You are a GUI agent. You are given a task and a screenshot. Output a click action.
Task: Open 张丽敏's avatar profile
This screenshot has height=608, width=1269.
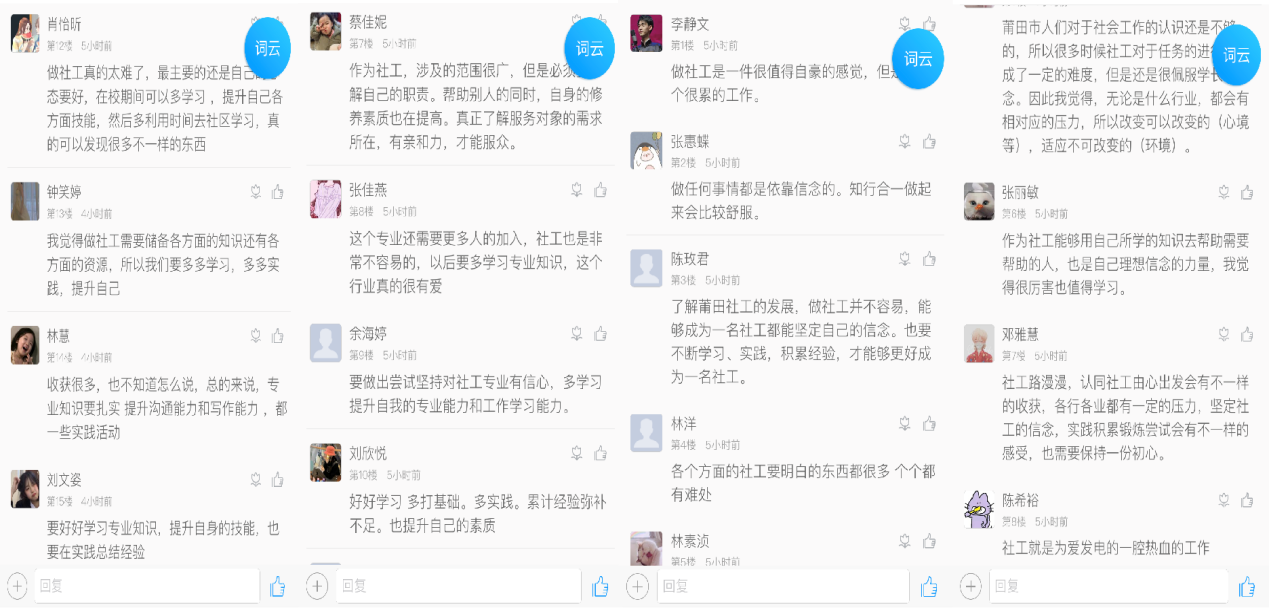coord(979,201)
